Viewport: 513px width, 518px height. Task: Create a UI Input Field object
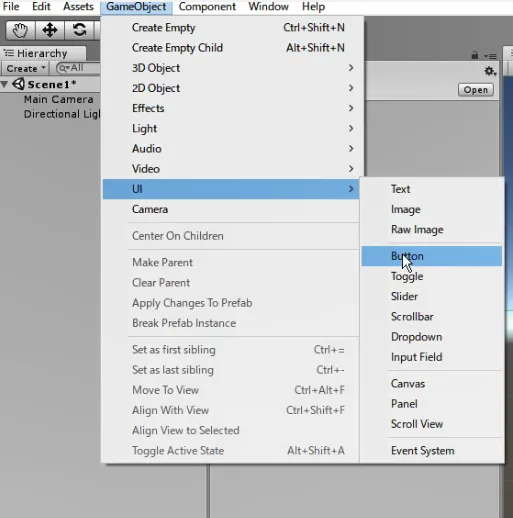pyautogui.click(x=432, y=357)
